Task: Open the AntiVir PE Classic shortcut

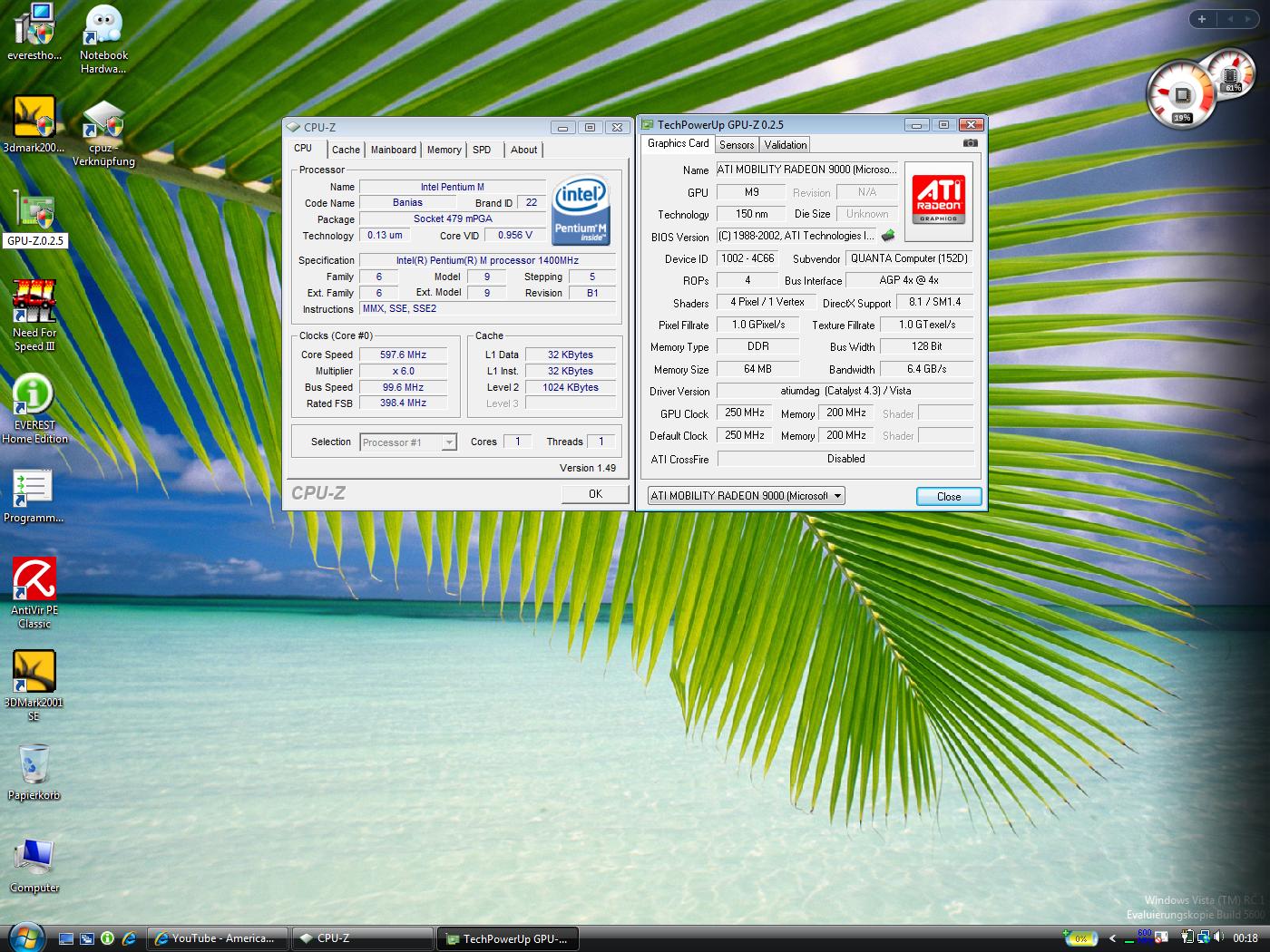Action: [x=34, y=579]
